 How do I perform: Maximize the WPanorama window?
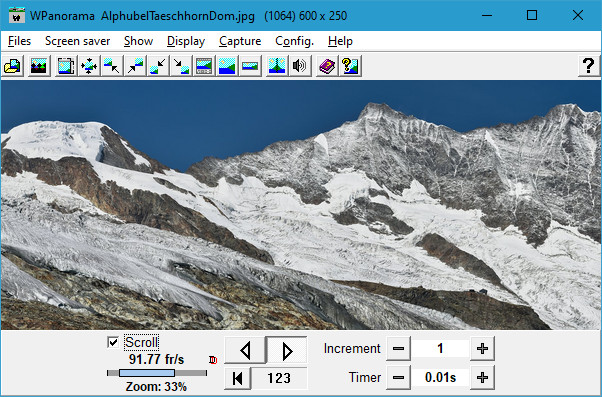[532, 15]
